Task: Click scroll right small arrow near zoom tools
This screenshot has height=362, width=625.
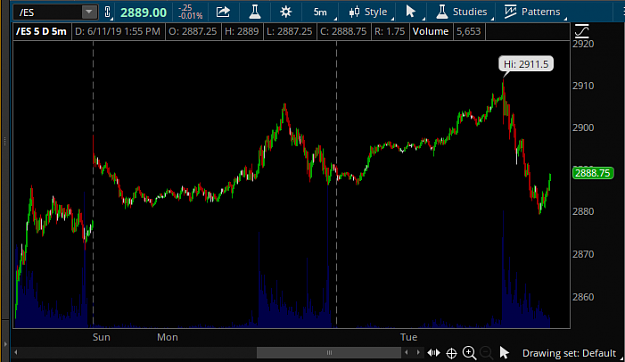Action: [418, 352]
